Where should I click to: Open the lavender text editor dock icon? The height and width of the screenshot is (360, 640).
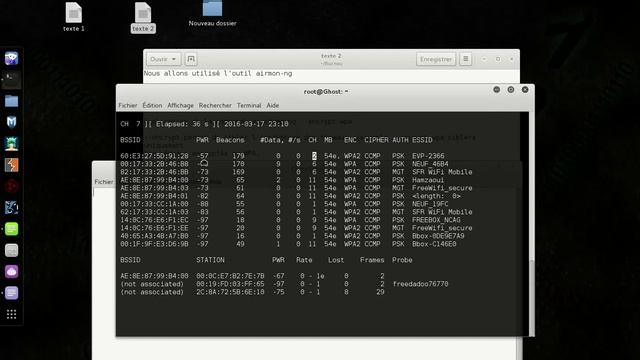tap(11, 293)
